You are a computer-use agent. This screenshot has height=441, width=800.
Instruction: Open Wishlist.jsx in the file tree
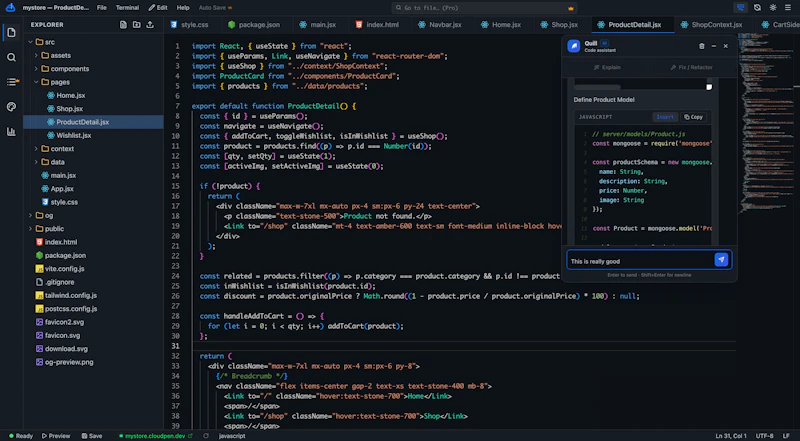tap(73, 135)
